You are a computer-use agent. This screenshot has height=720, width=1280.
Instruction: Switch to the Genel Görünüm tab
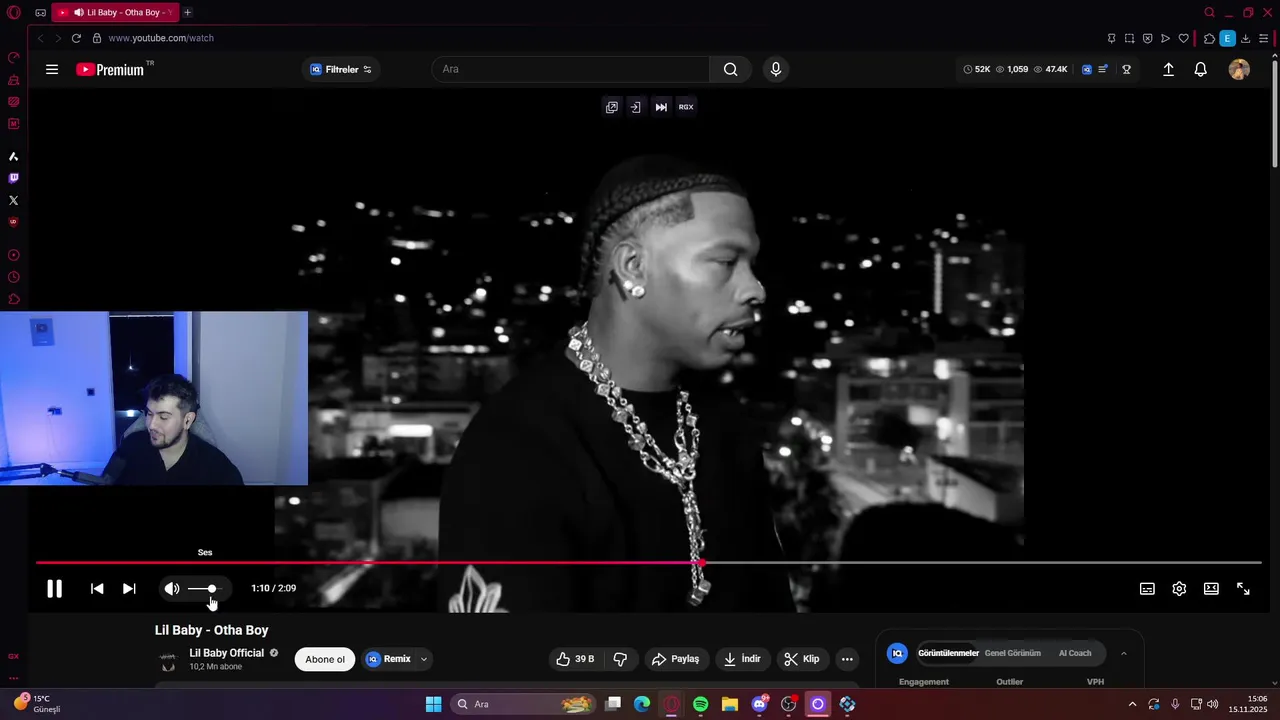pos(1013,653)
